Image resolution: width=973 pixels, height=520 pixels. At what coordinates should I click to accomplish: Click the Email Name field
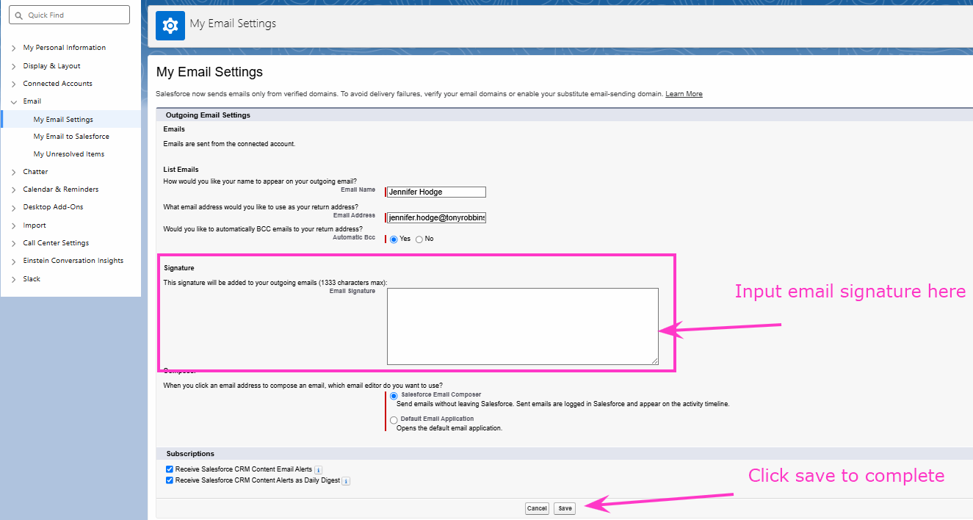tap(436, 192)
